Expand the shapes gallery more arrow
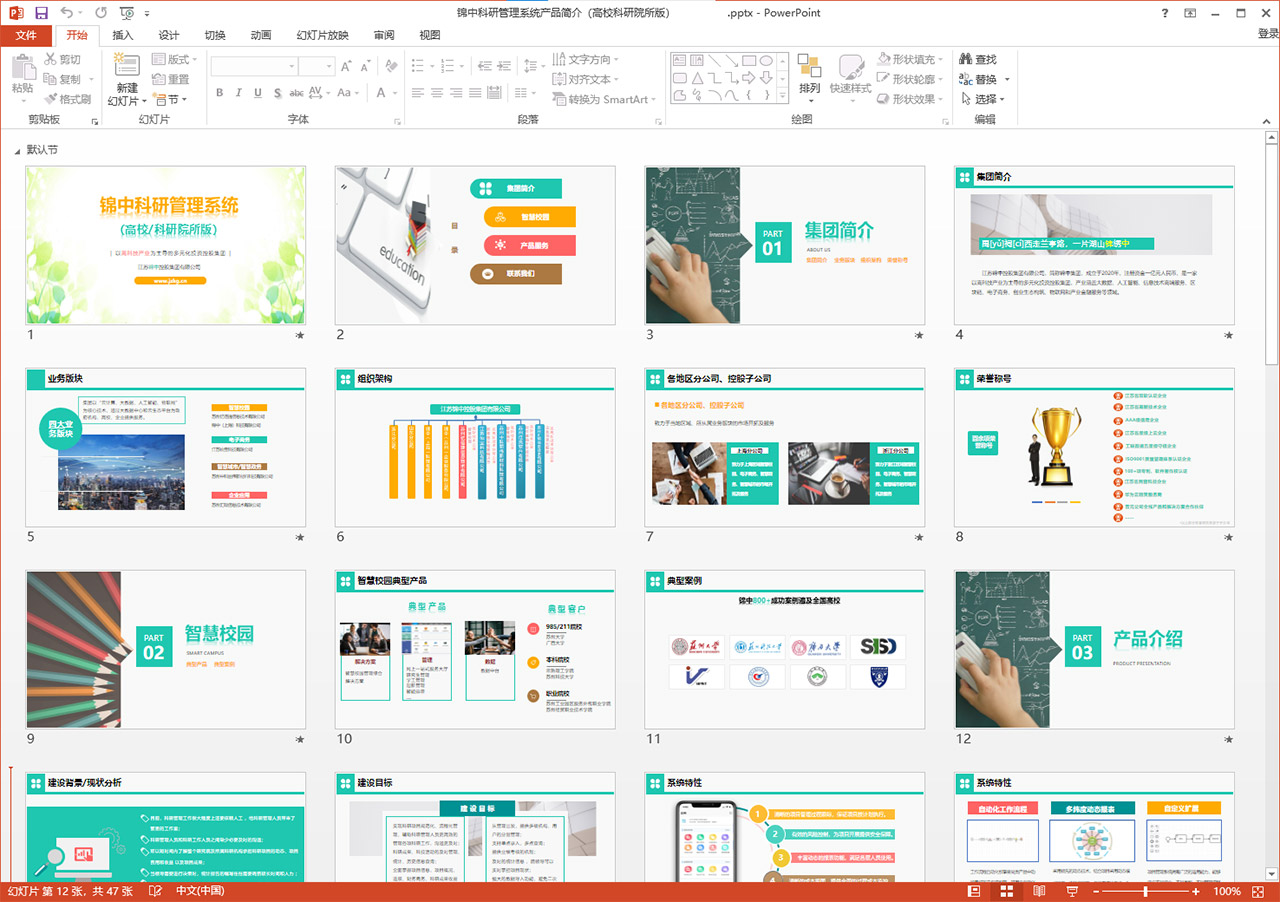This screenshot has height=902, width=1280. [781, 96]
